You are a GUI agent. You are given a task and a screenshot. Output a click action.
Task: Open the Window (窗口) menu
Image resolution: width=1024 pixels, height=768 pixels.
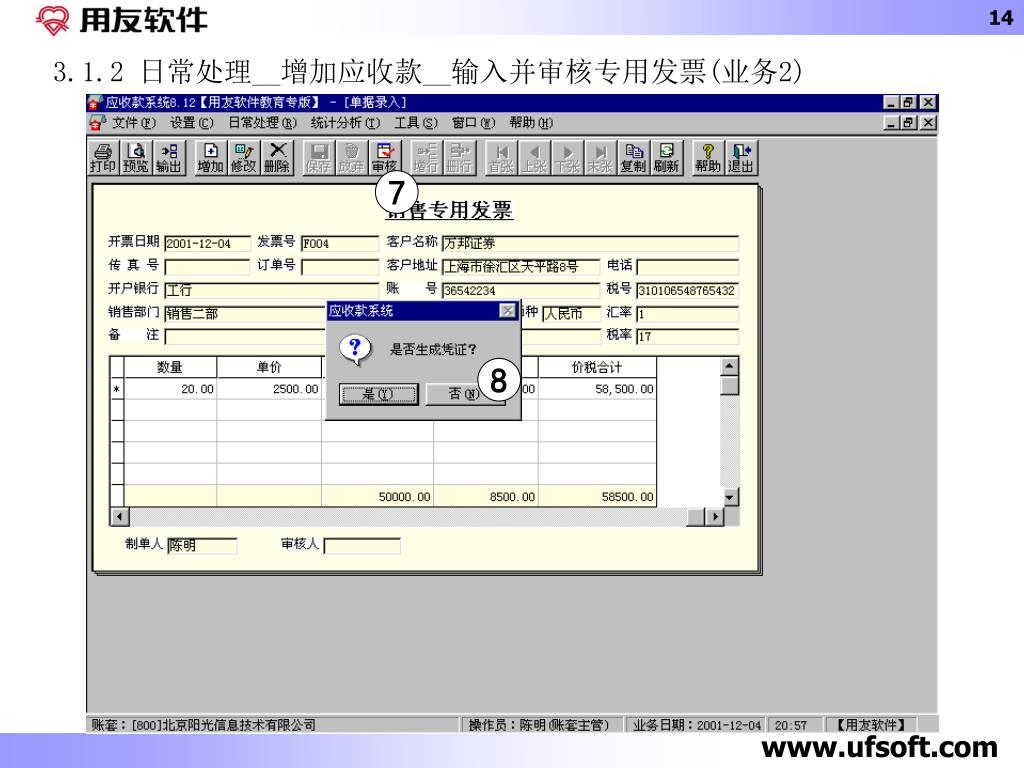point(473,123)
